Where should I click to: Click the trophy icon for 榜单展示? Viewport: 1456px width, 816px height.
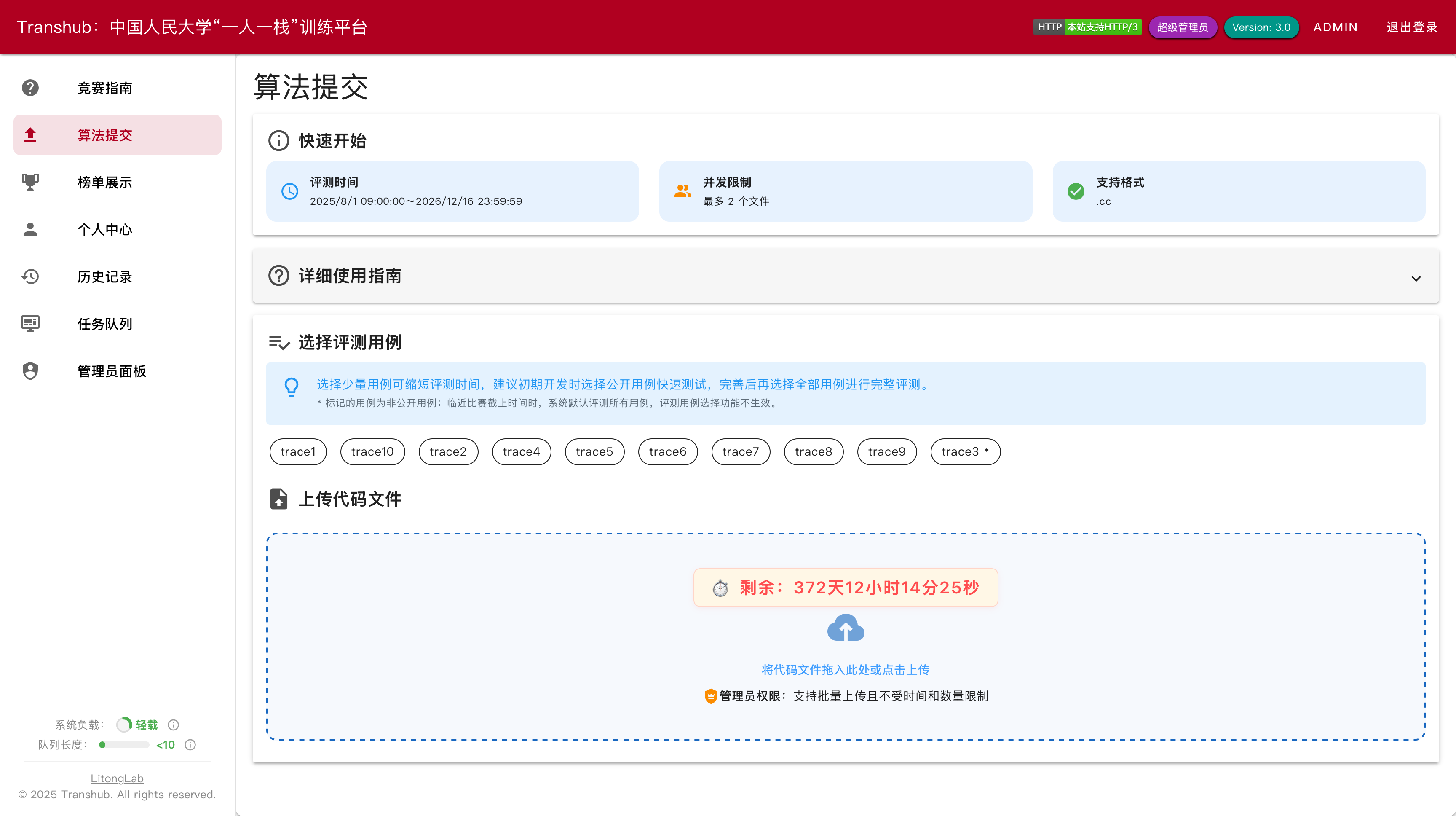pos(30,182)
